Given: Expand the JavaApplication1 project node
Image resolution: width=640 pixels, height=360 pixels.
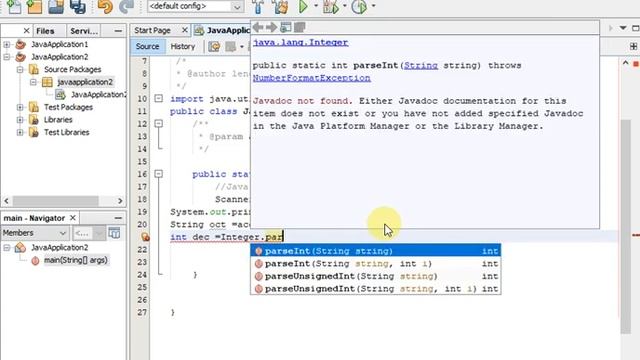Looking at the screenshot, I should pyautogui.click(x=7, y=44).
